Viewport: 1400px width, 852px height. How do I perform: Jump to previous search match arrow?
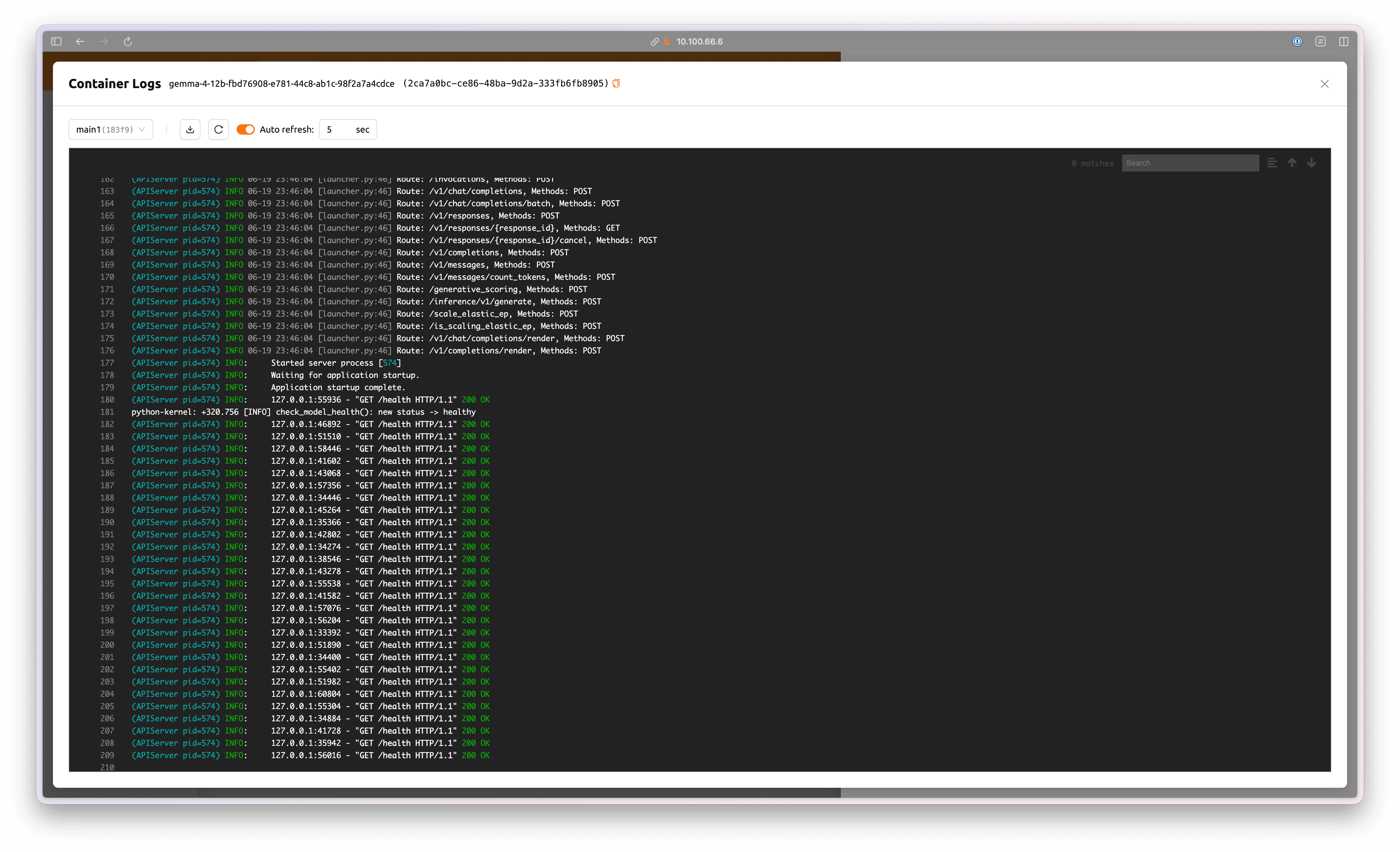coord(1292,163)
